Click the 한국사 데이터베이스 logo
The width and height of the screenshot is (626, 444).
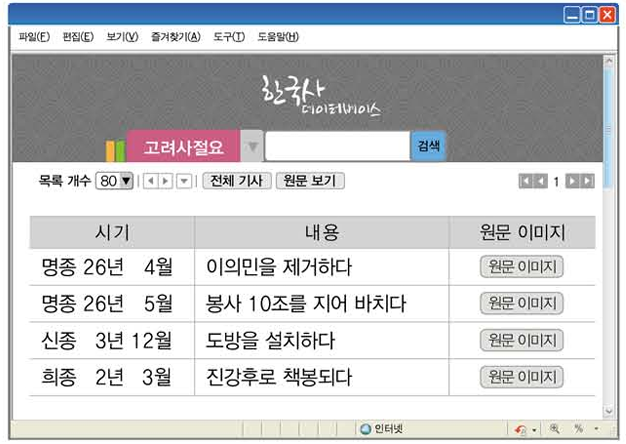(316, 95)
